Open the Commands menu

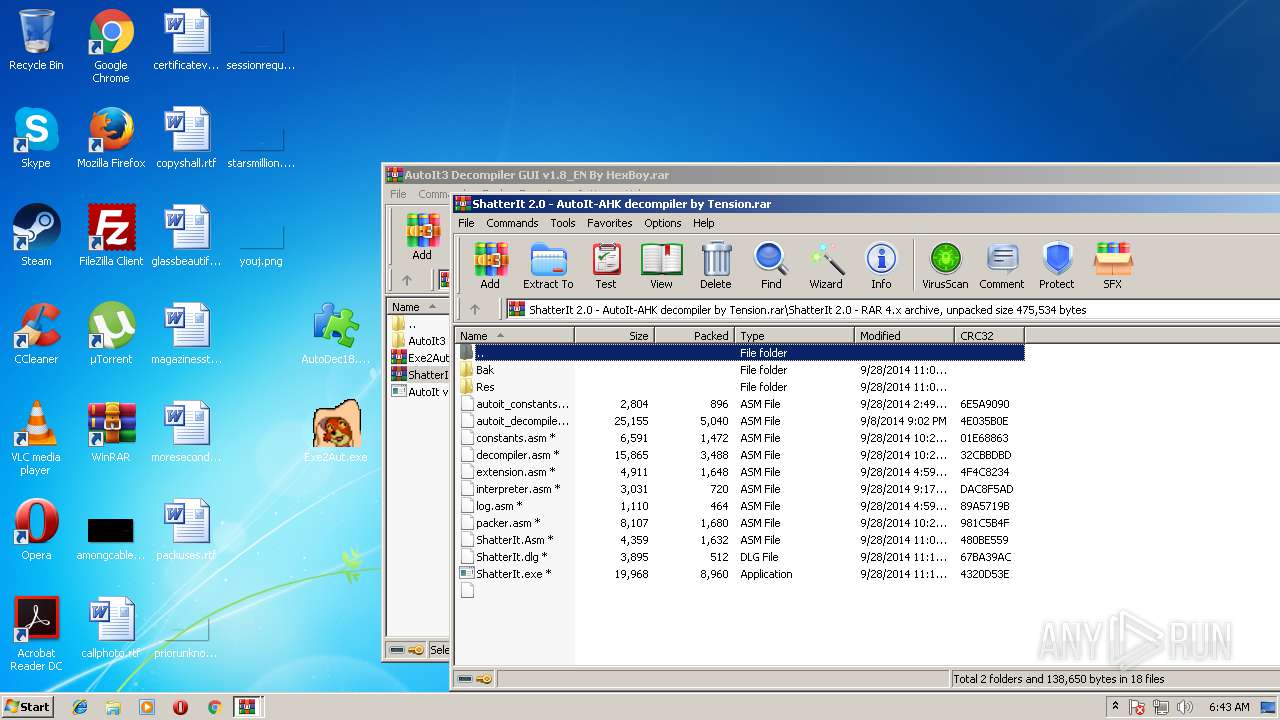coord(512,223)
